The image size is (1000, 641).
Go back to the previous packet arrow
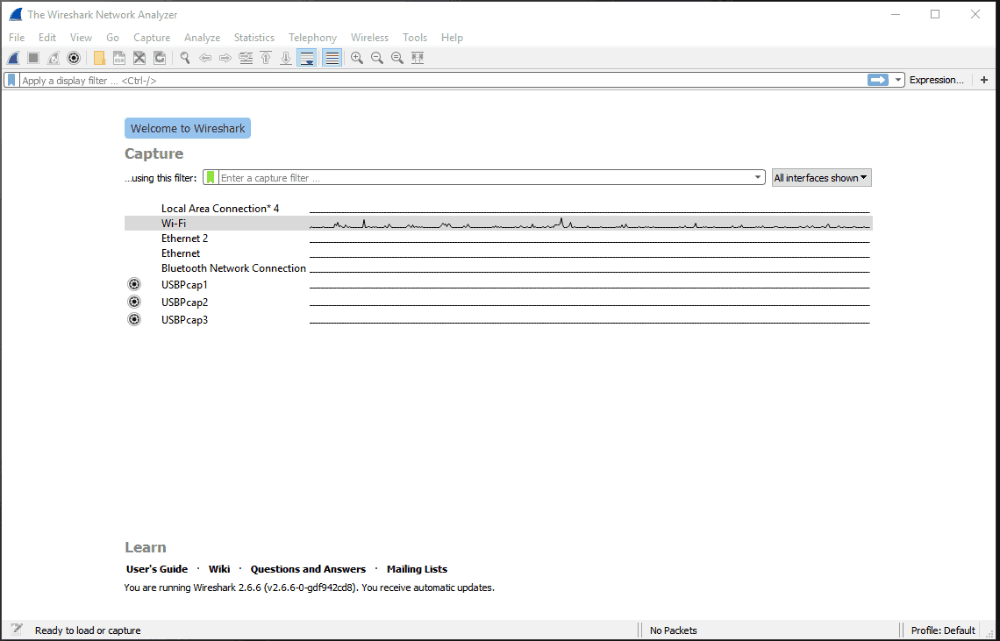pos(205,58)
